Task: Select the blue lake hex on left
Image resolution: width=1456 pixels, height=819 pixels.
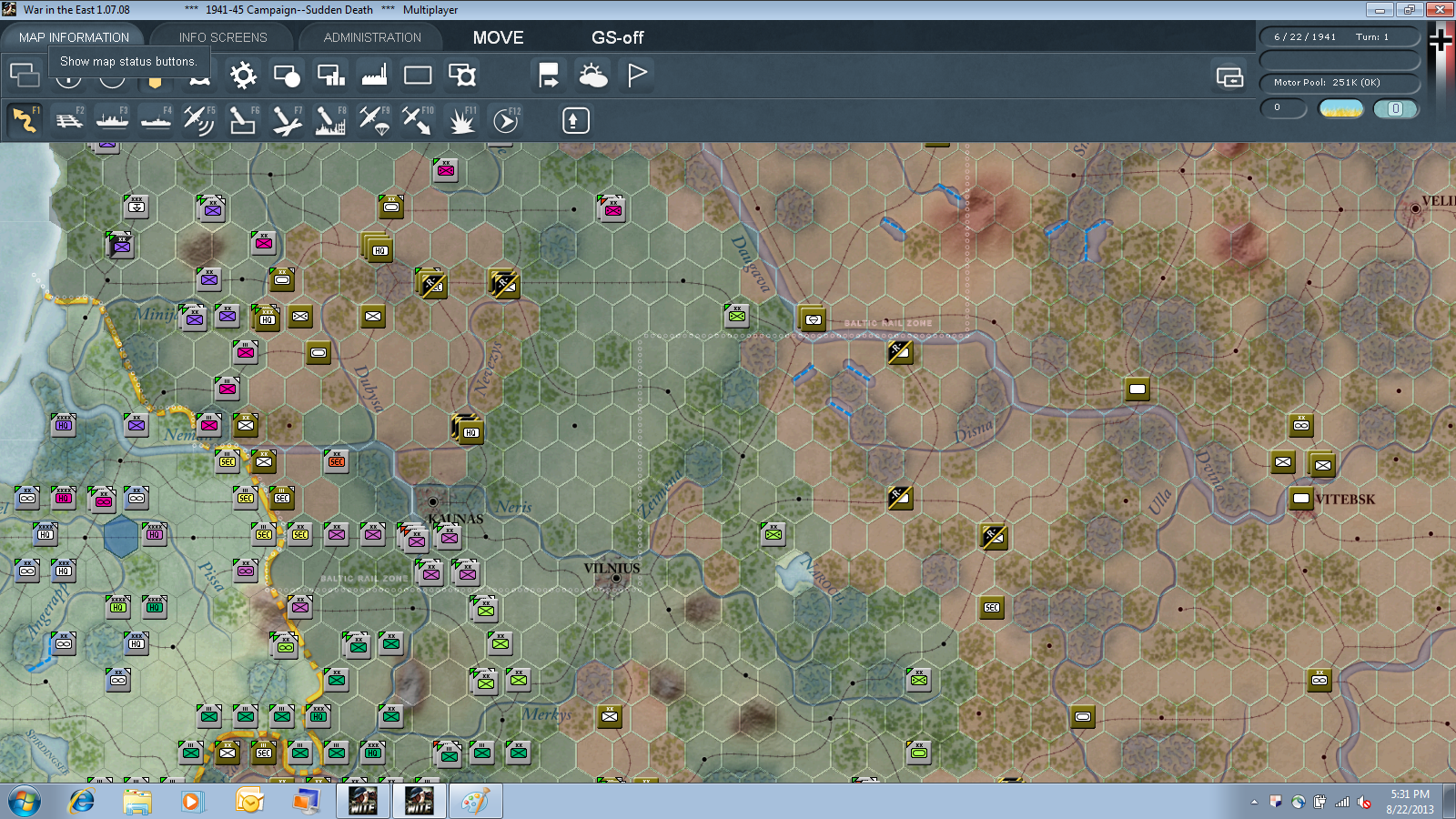Action: [121, 537]
